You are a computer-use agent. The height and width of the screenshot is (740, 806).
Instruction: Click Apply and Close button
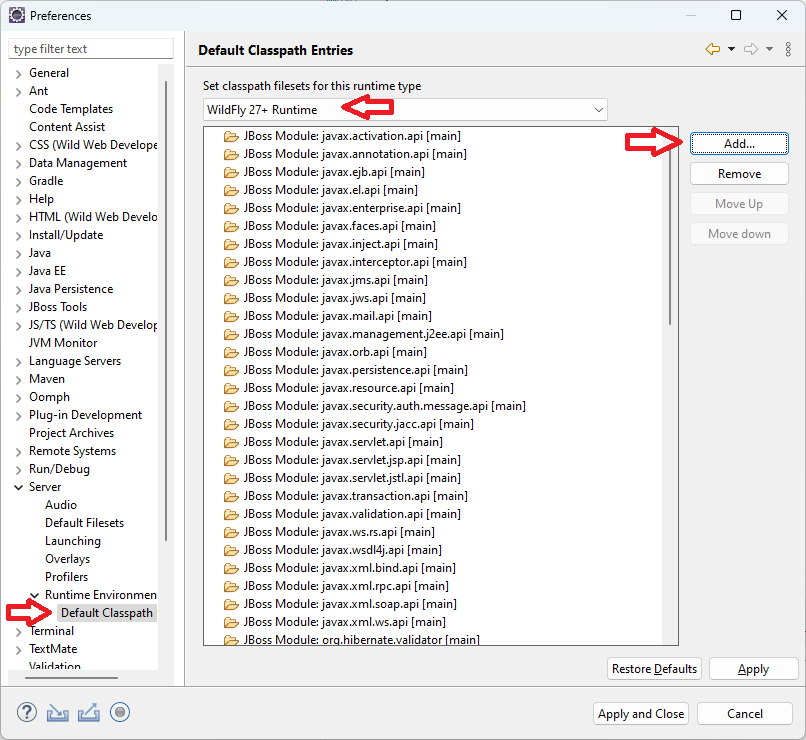tap(641, 714)
